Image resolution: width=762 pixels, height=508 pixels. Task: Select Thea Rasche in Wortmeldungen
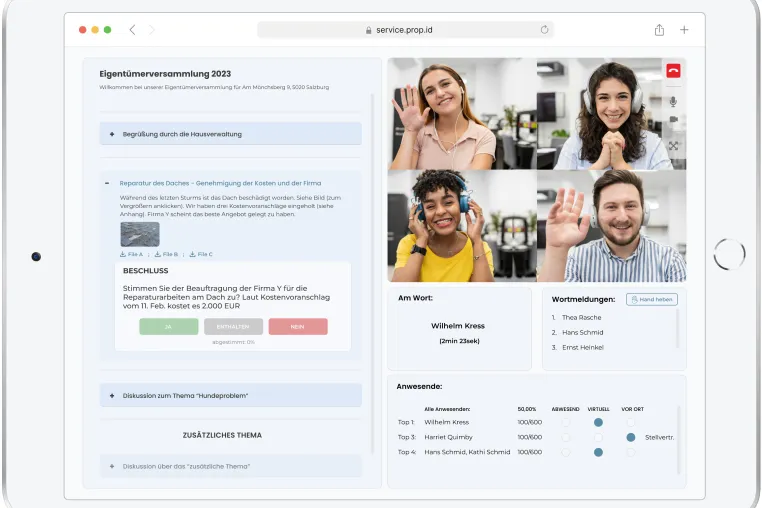pos(581,317)
